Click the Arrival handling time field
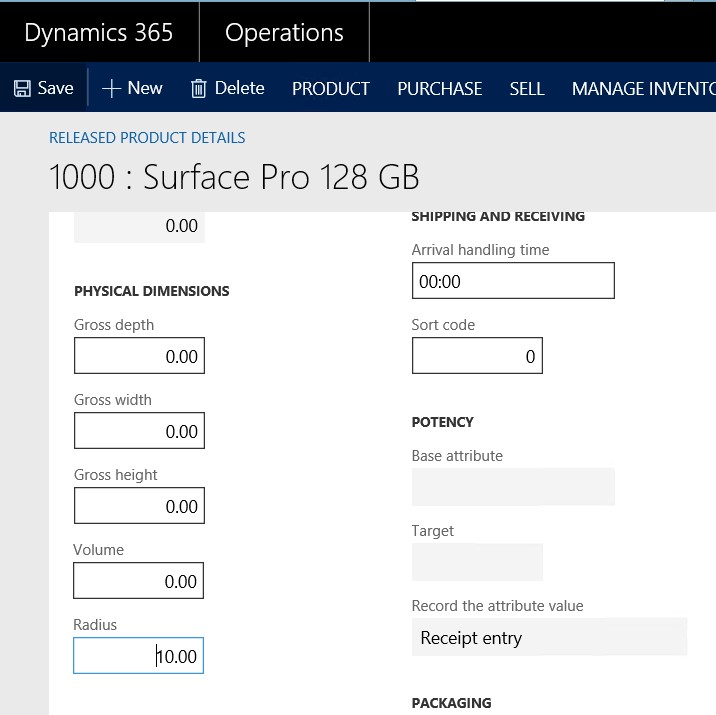 pyautogui.click(x=513, y=282)
